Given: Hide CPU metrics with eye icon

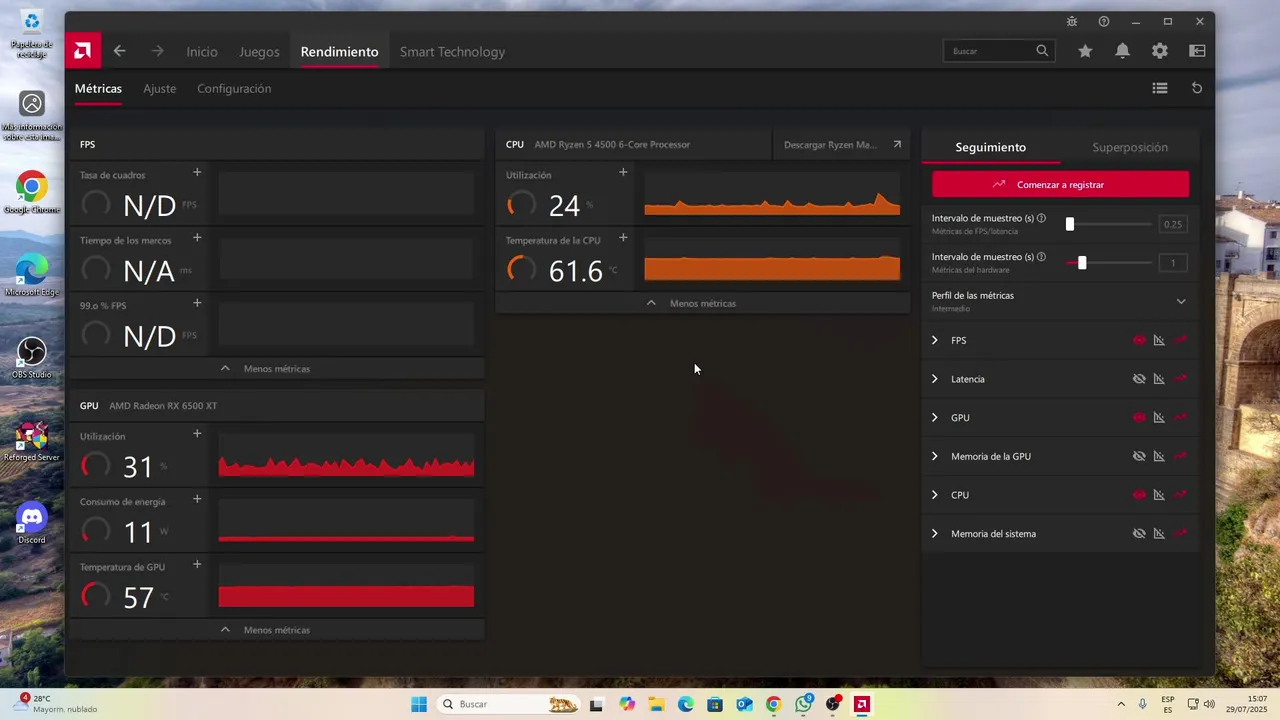Looking at the screenshot, I should click(1139, 495).
